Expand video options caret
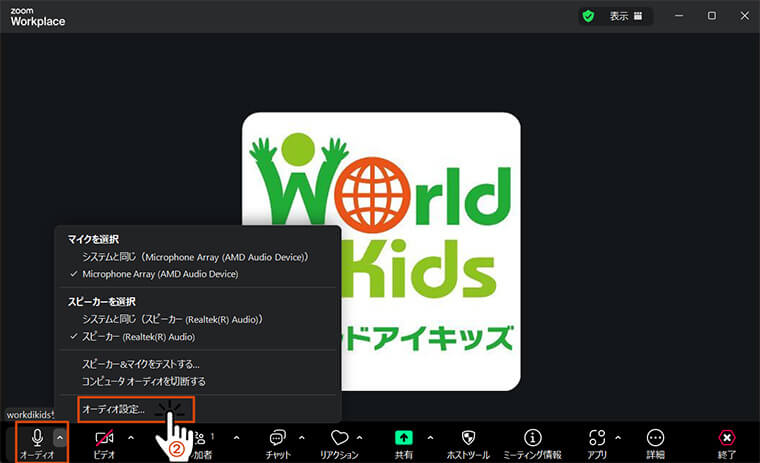Image resolution: width=760 pixels, height=463 pixels. pos(130,437)
